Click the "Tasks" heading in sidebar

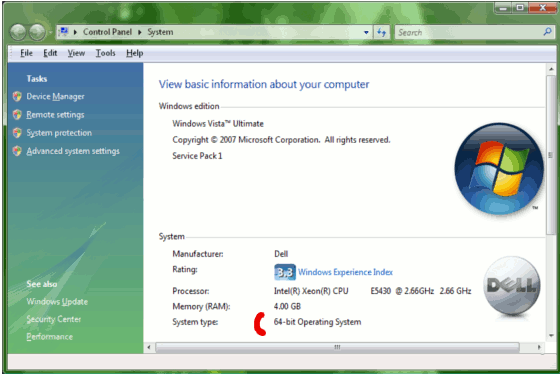[37, 79]
